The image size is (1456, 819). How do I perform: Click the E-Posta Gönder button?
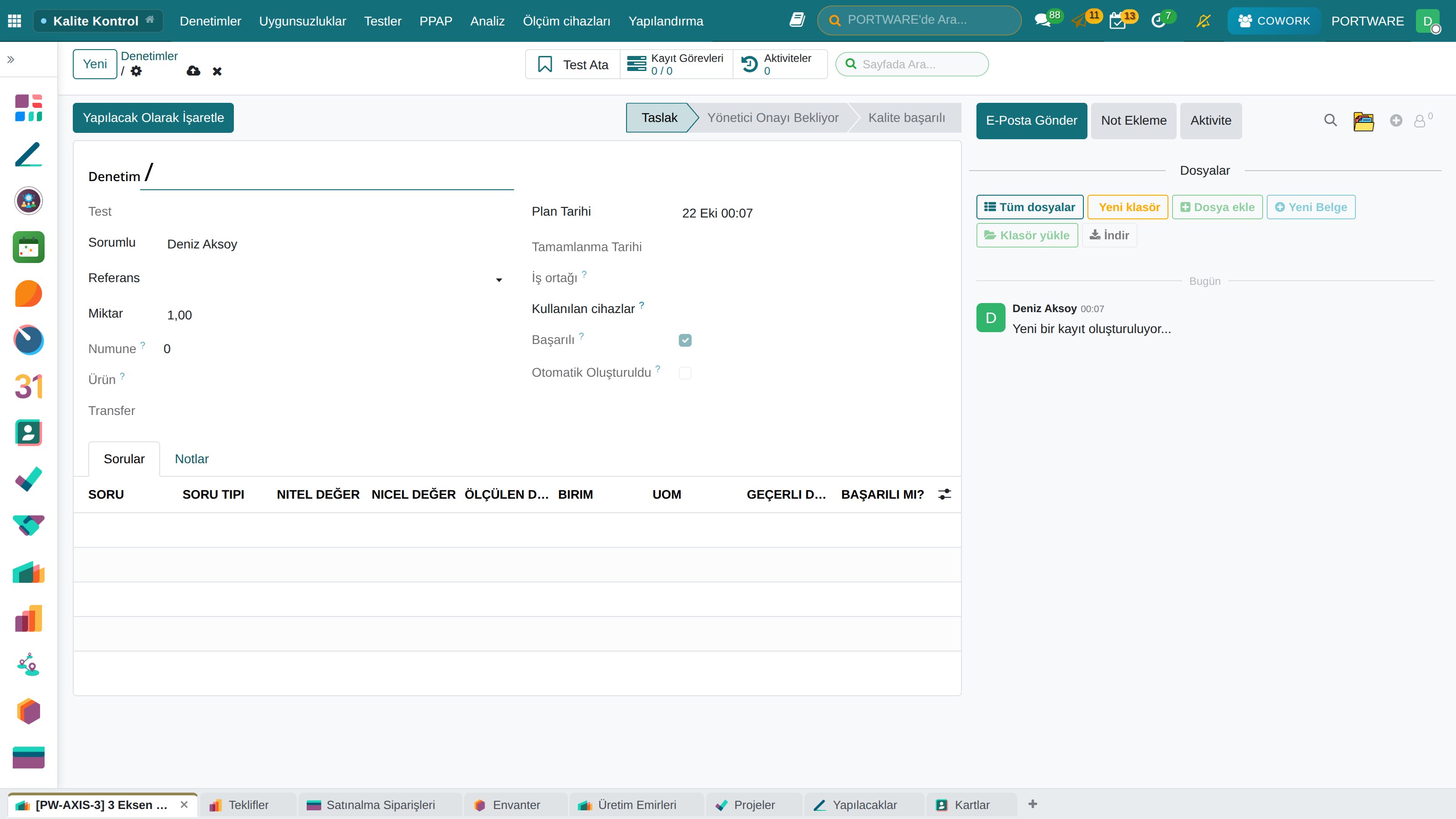pyautogui.click(x=1031, y=121)
